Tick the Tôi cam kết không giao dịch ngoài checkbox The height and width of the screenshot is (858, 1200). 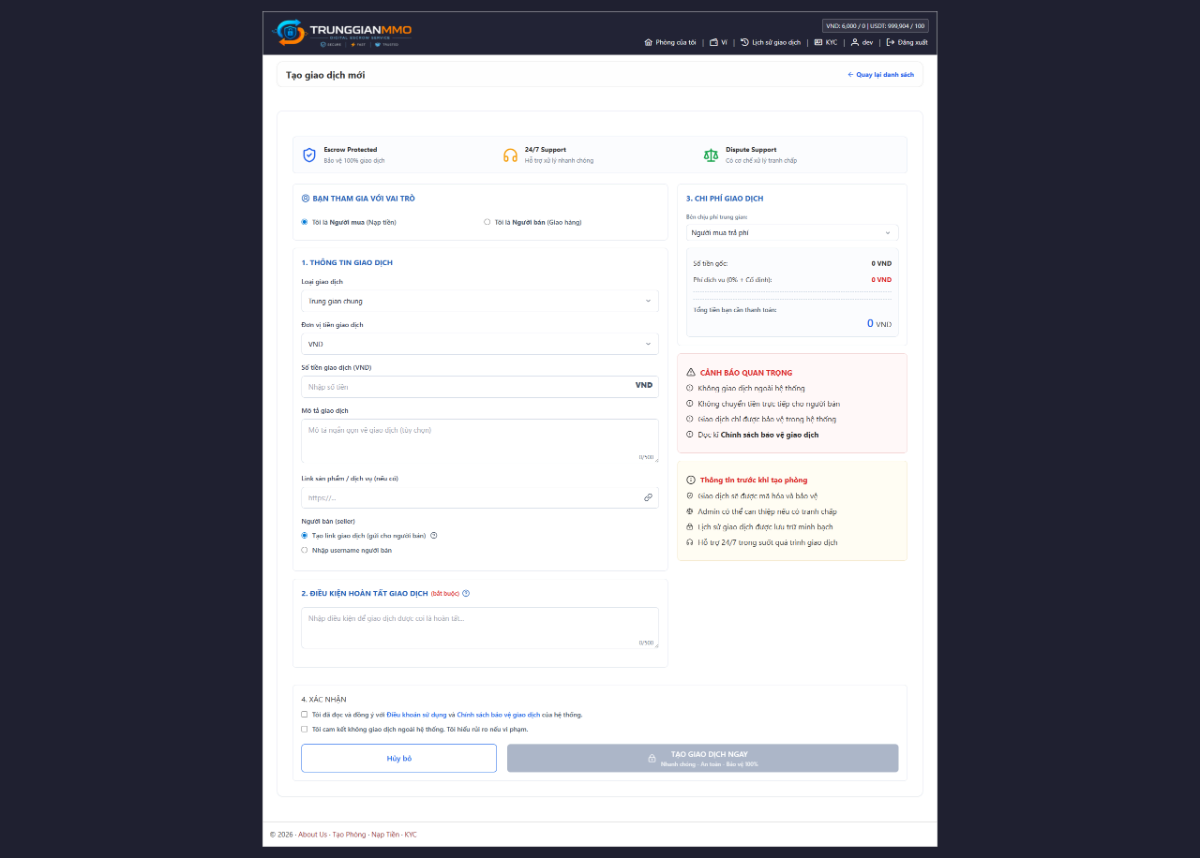coord(304,729)
